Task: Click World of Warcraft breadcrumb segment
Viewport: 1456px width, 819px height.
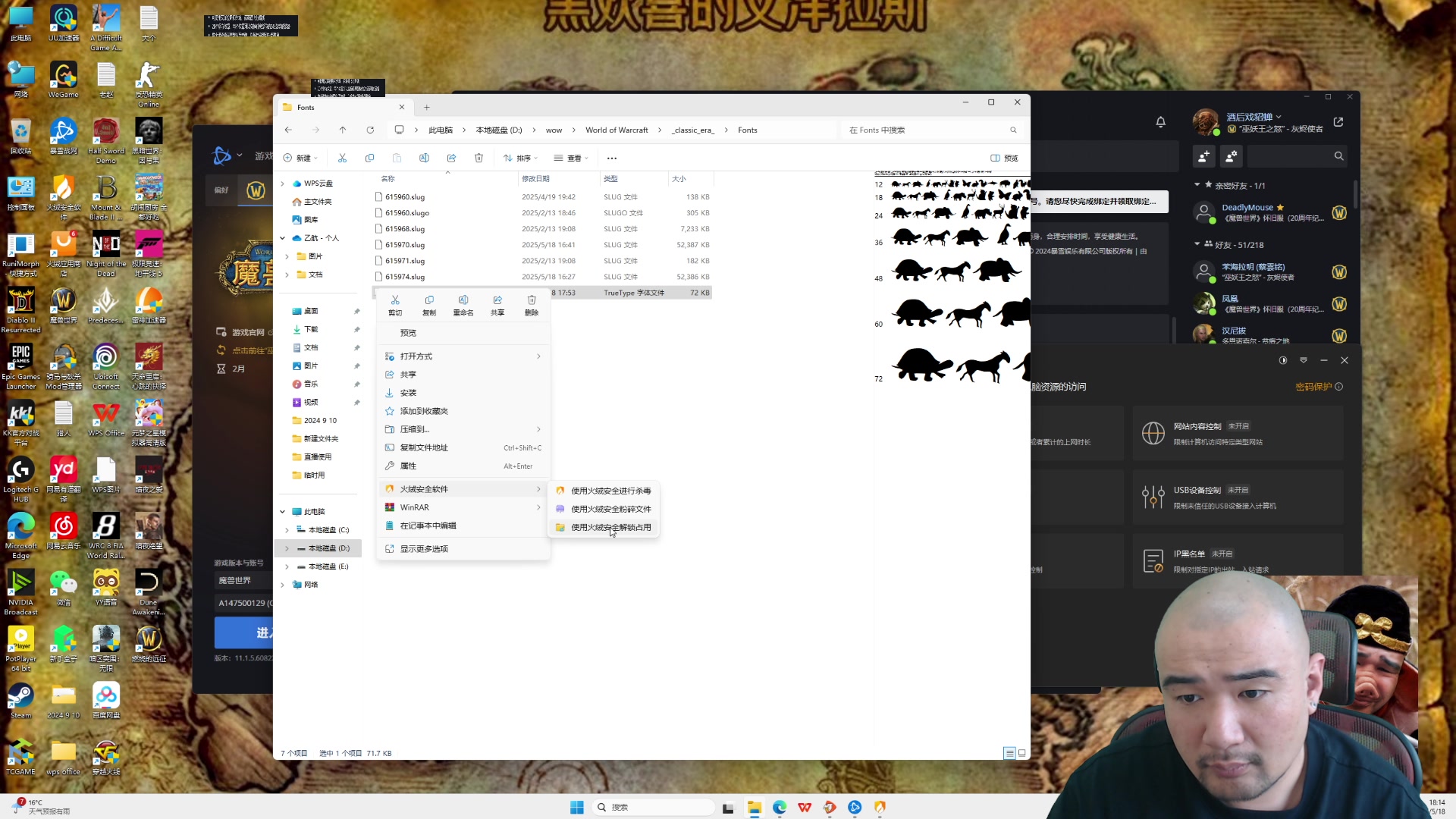Action: click(617, 130)
